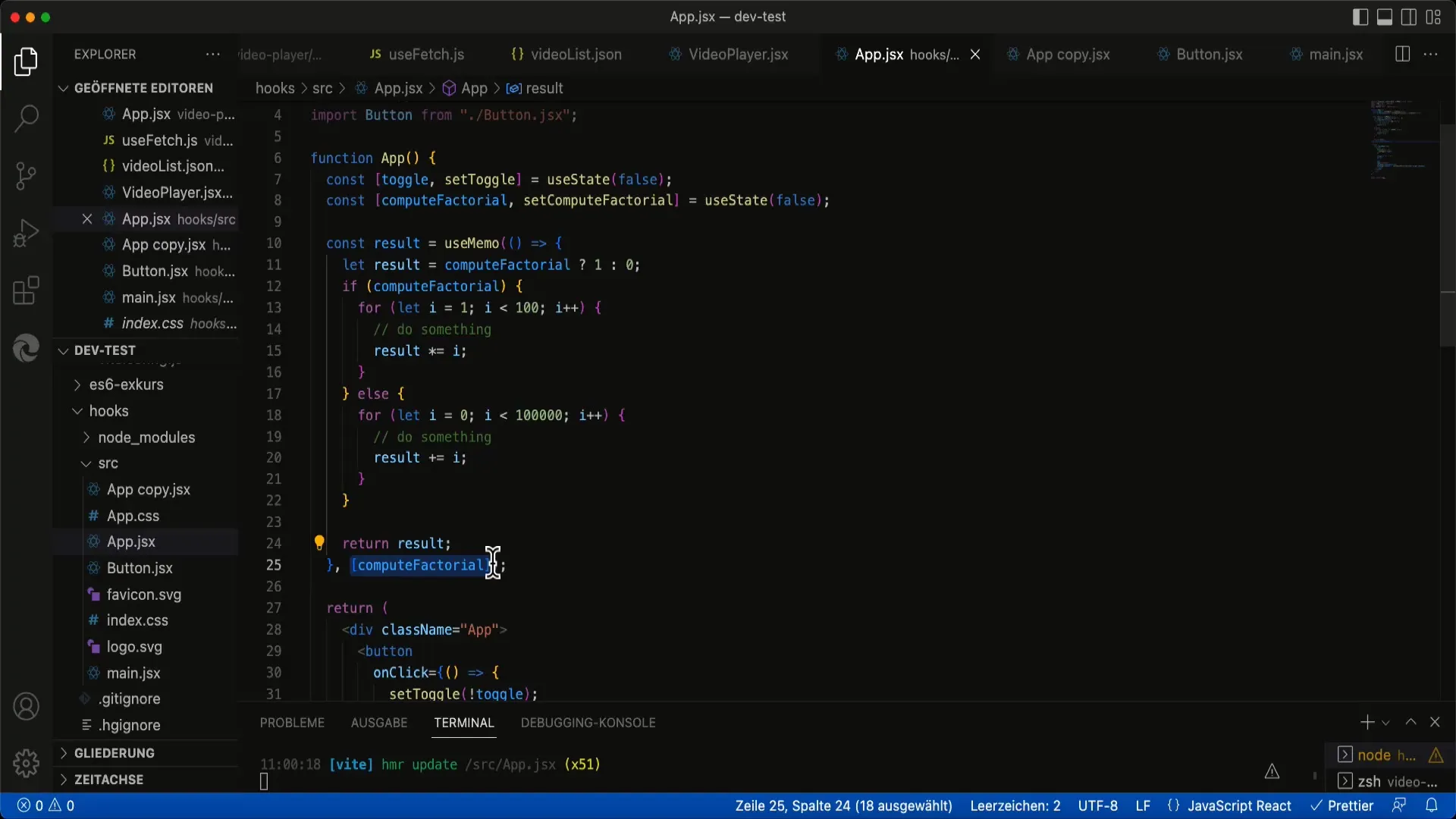Viewport: 1456px width, 819px height.
Task: Open favicon.svg in the file tree
Action: (145, 595)
